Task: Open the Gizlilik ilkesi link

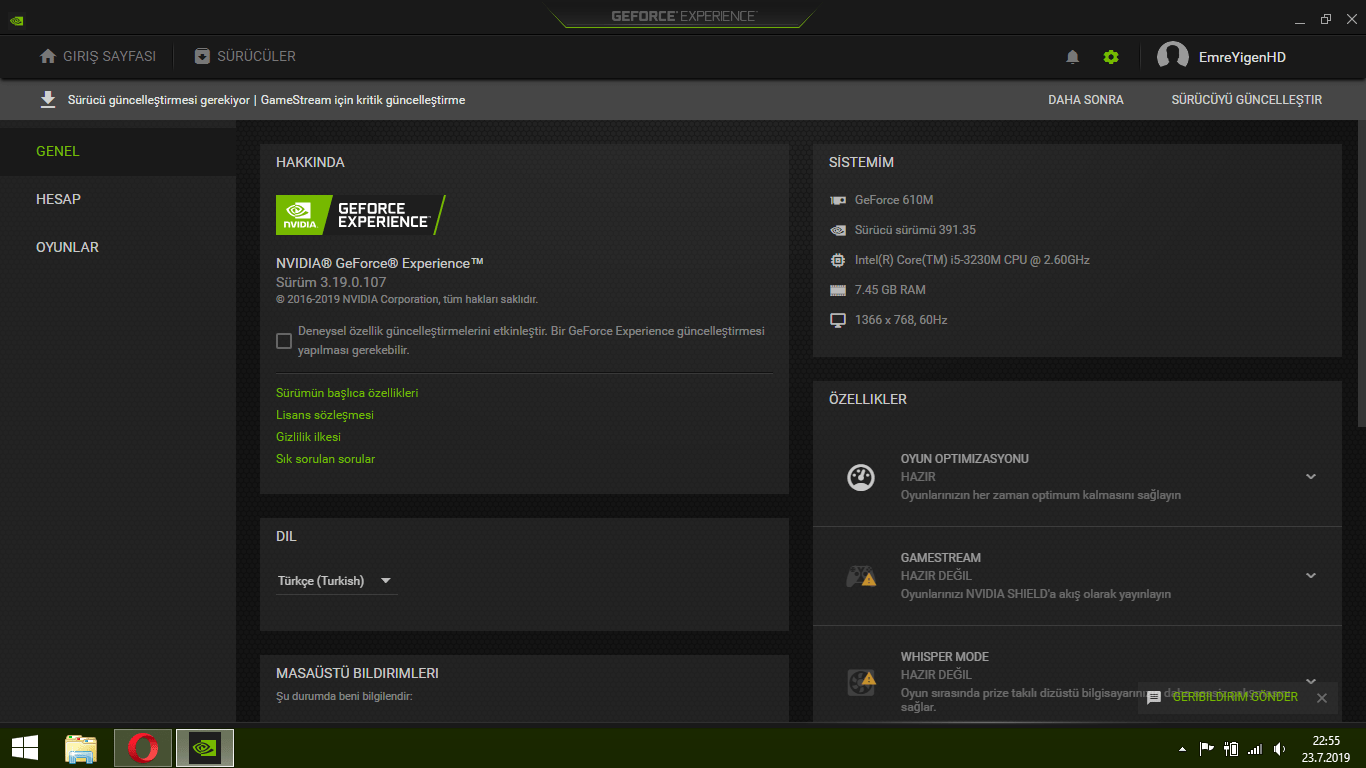Action: (x=309, y=437)
